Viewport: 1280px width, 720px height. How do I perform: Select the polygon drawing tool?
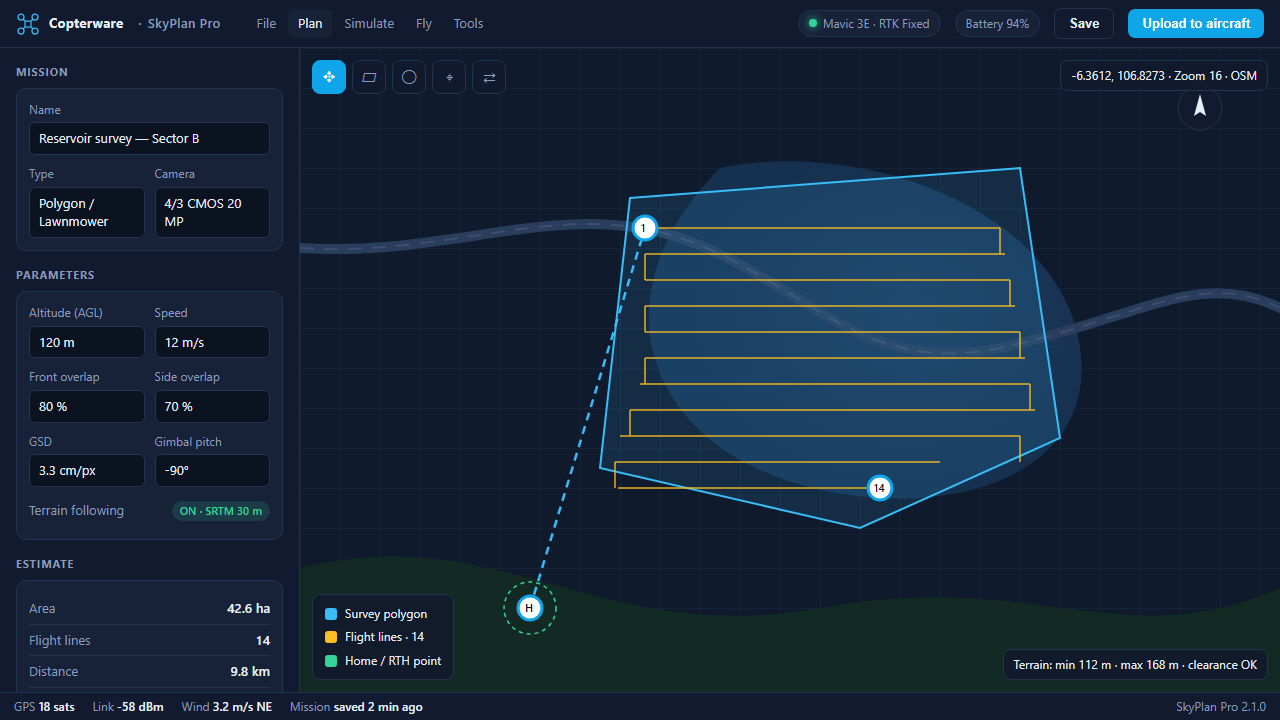click(x=369, y=77)
